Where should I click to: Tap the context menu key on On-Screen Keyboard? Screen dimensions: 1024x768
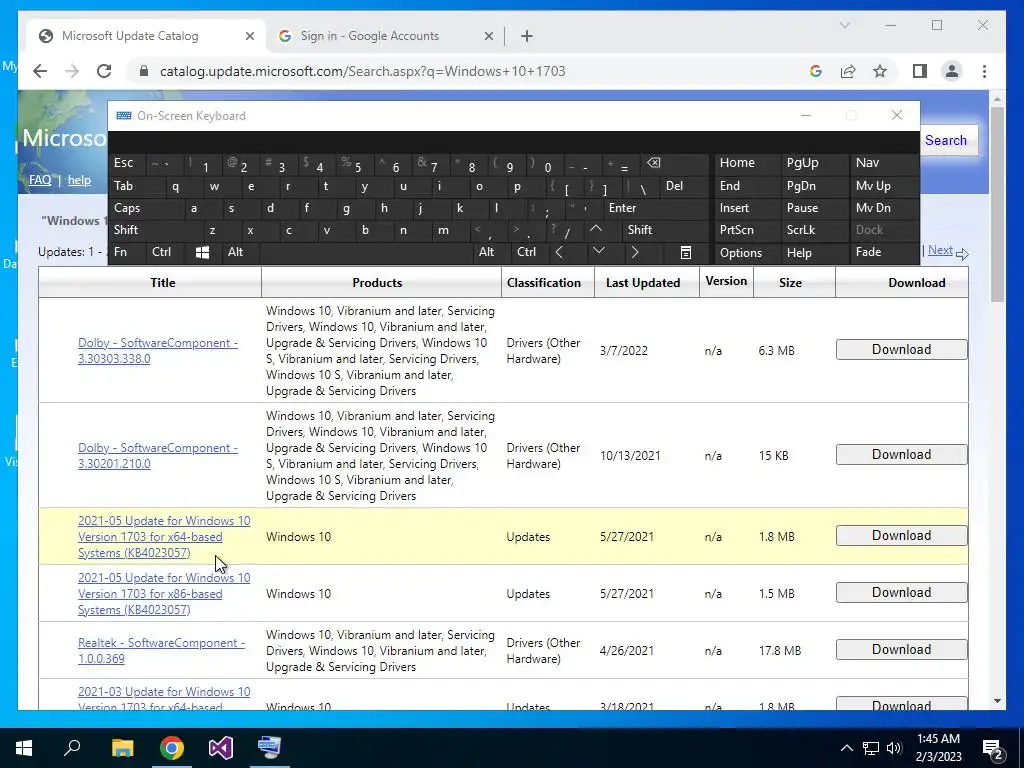[x=686, y=253]
